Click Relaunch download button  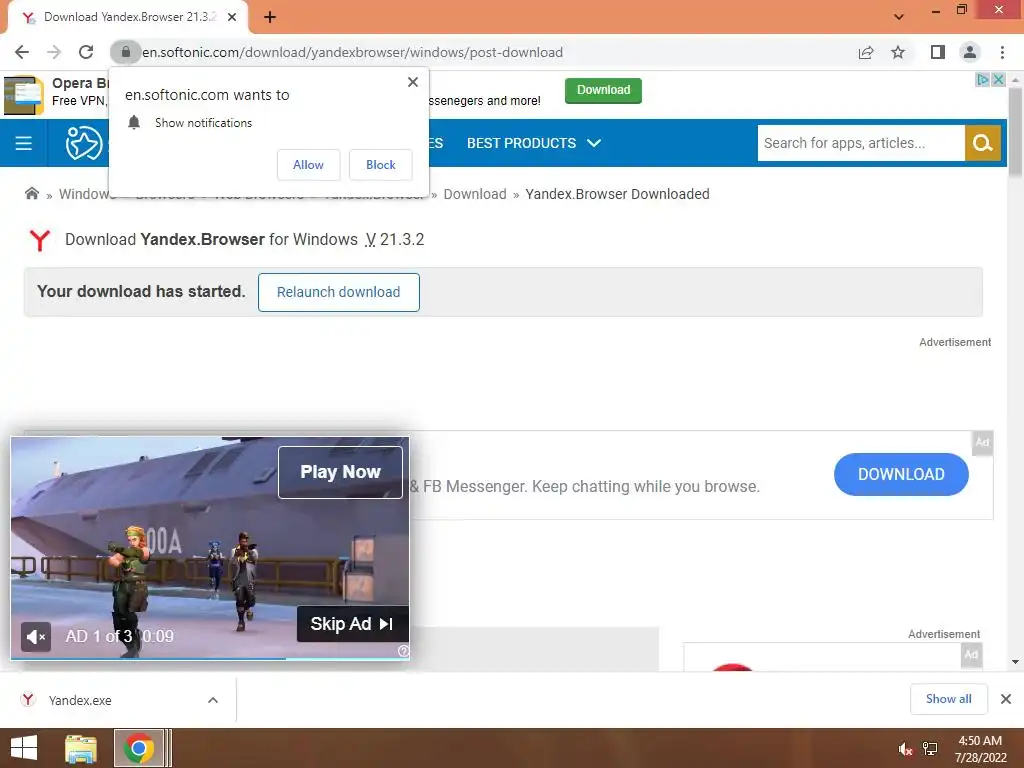click(338, 292)
